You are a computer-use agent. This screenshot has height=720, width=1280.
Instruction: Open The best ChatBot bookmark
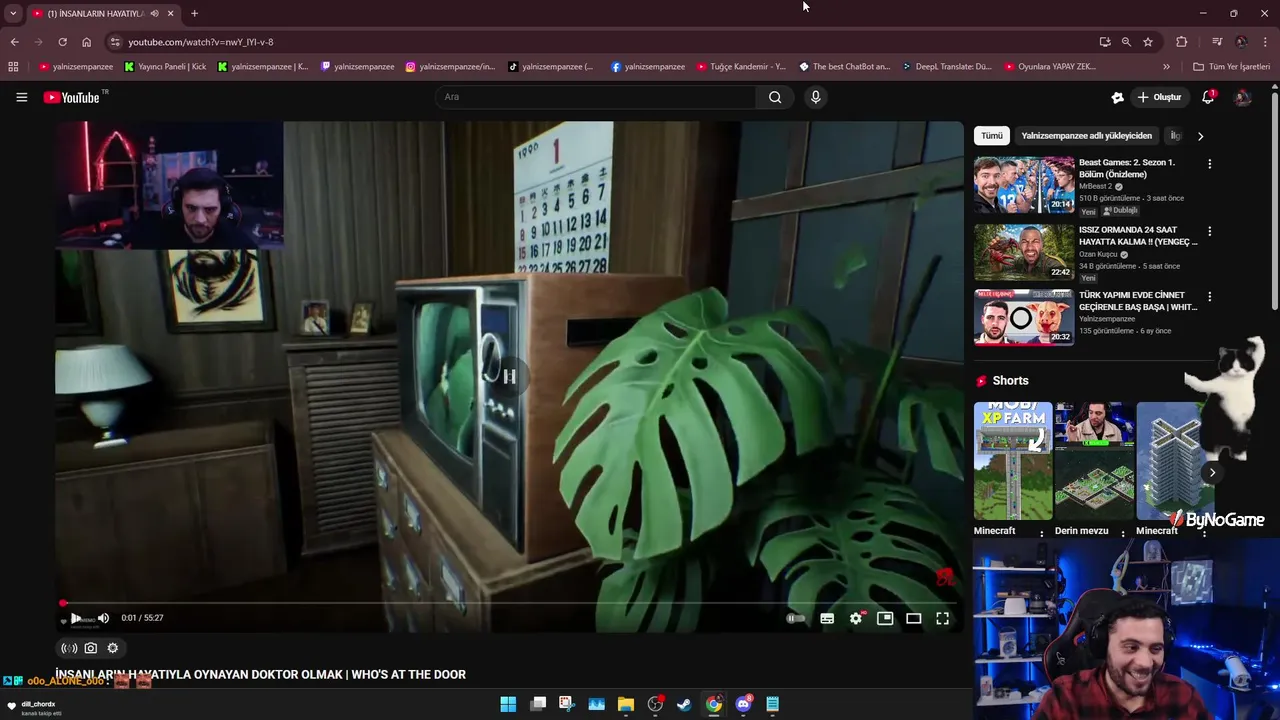coord(844,67)
